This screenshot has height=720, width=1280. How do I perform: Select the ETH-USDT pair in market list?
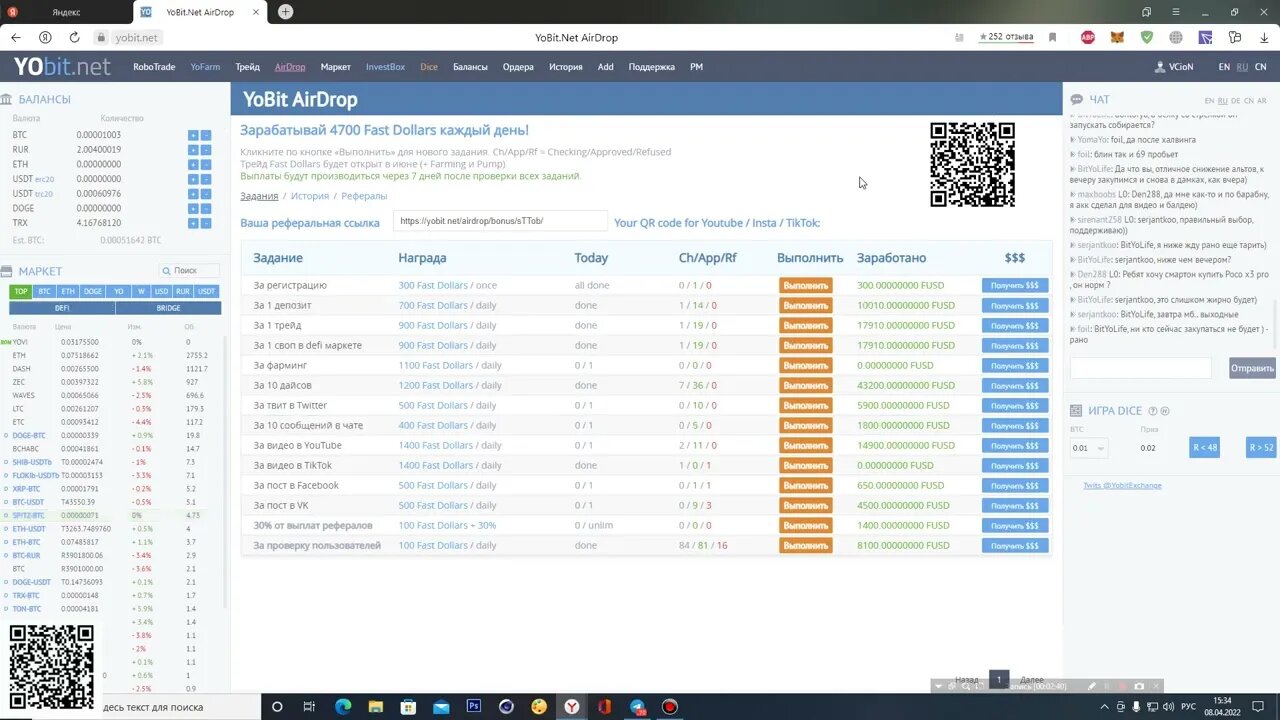28,528
